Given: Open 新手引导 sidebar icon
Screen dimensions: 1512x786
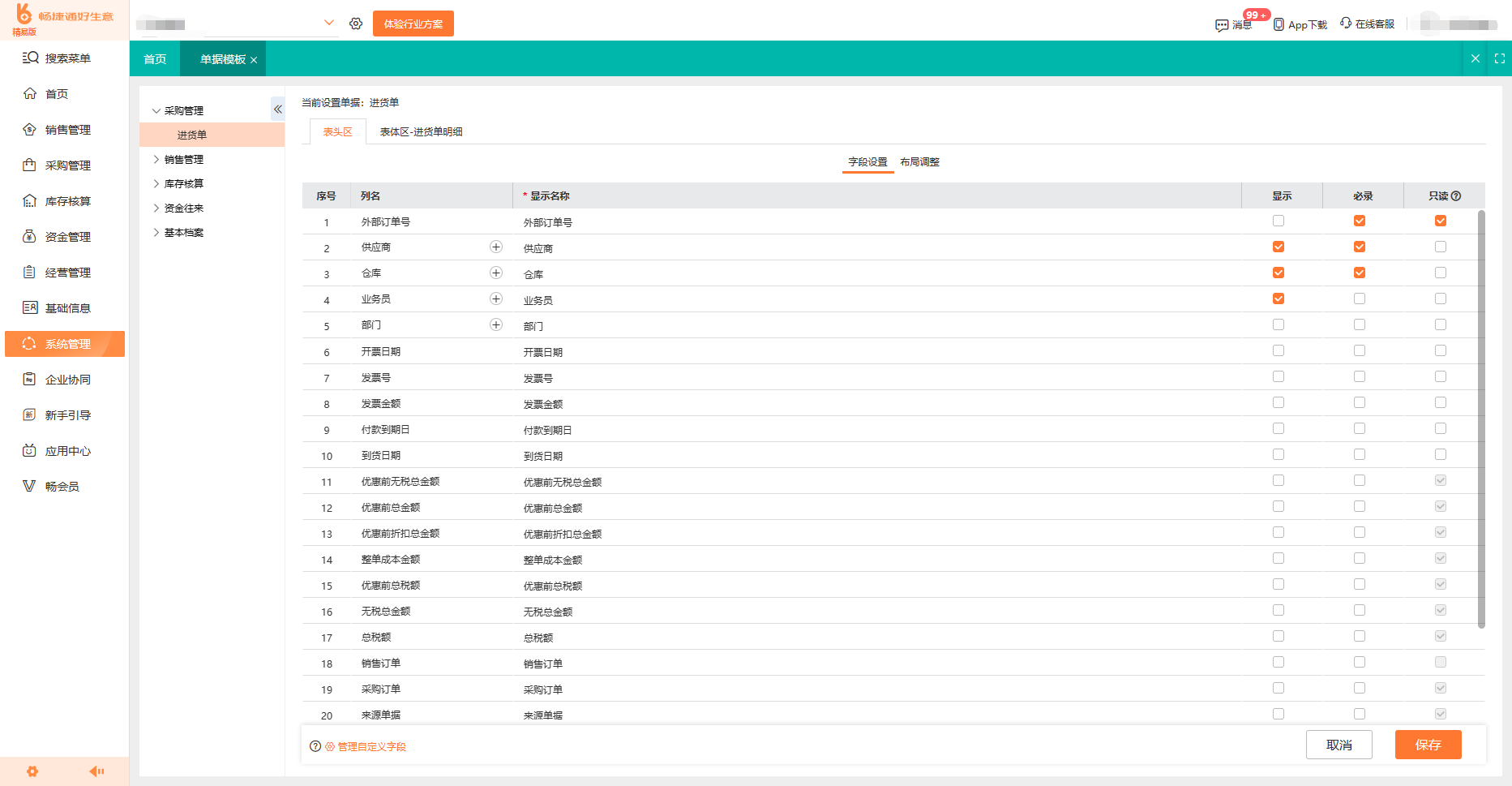Looking at the screenshot, I should click(x=30, y=414).
